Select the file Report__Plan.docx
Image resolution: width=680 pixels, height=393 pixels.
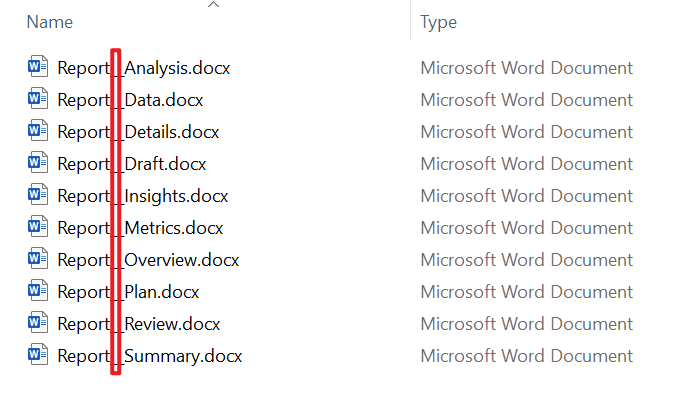(128, 292)
